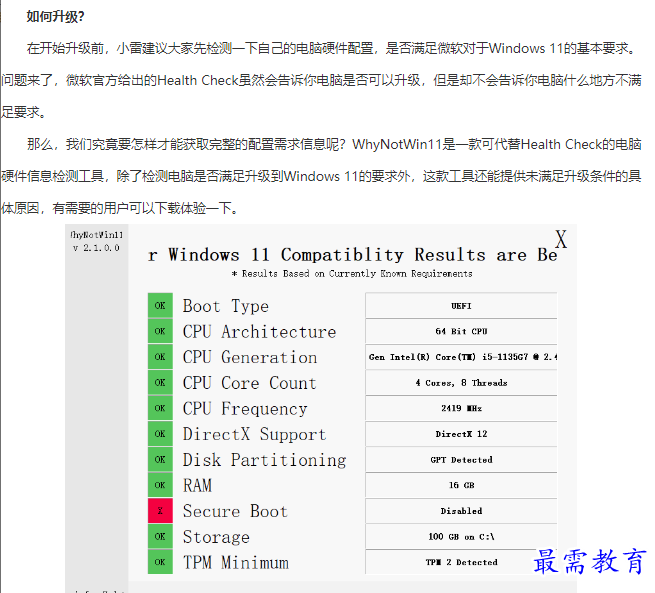Select the 'CPU Core Count' label
The height and width of the screenshot is (593, 655).
[249, 383]
